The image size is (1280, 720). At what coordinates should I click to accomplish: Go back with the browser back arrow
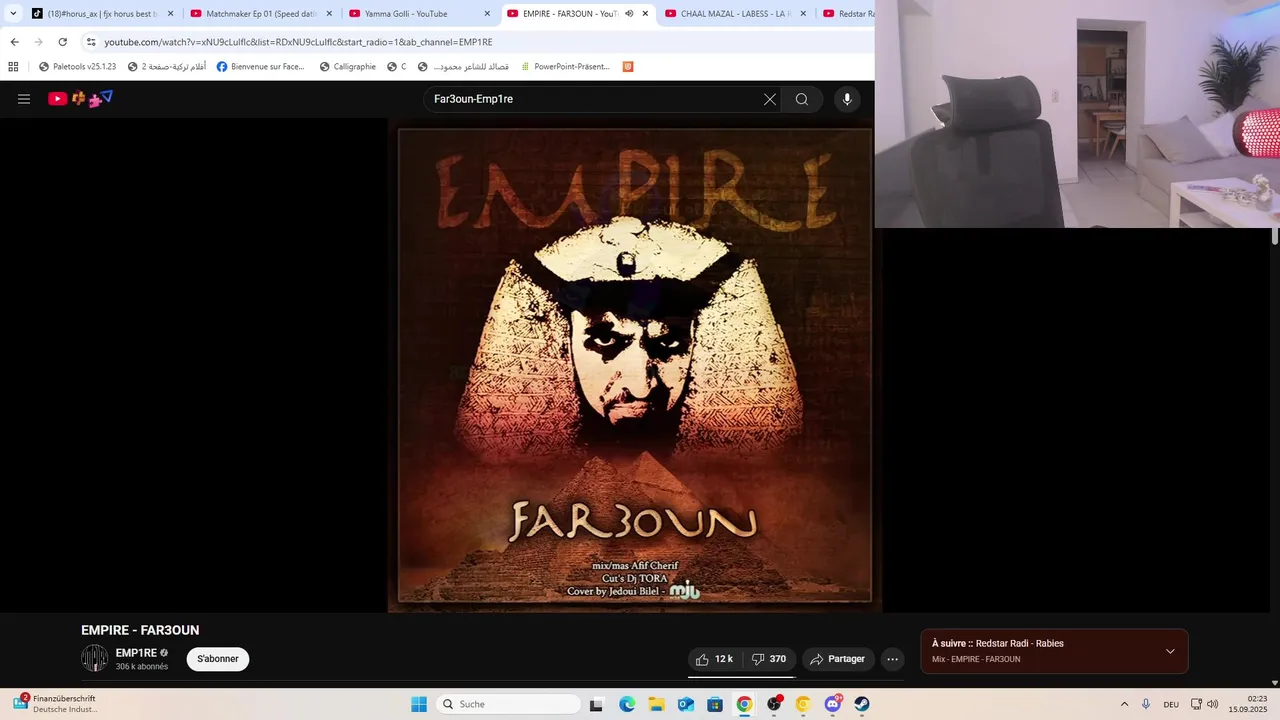14,42
